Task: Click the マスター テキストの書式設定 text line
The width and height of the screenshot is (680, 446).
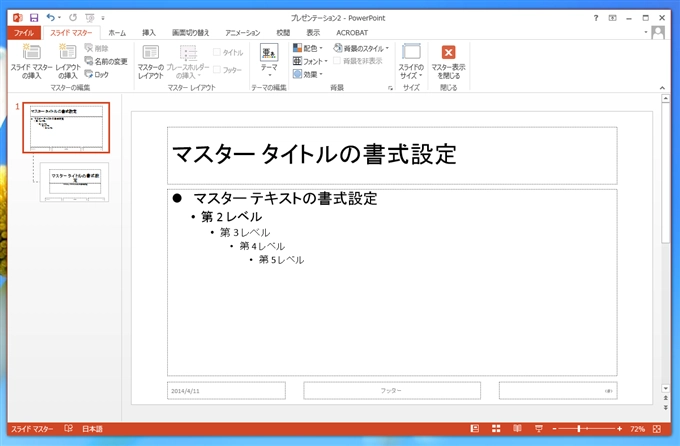Action: click(x=285, y=199)
